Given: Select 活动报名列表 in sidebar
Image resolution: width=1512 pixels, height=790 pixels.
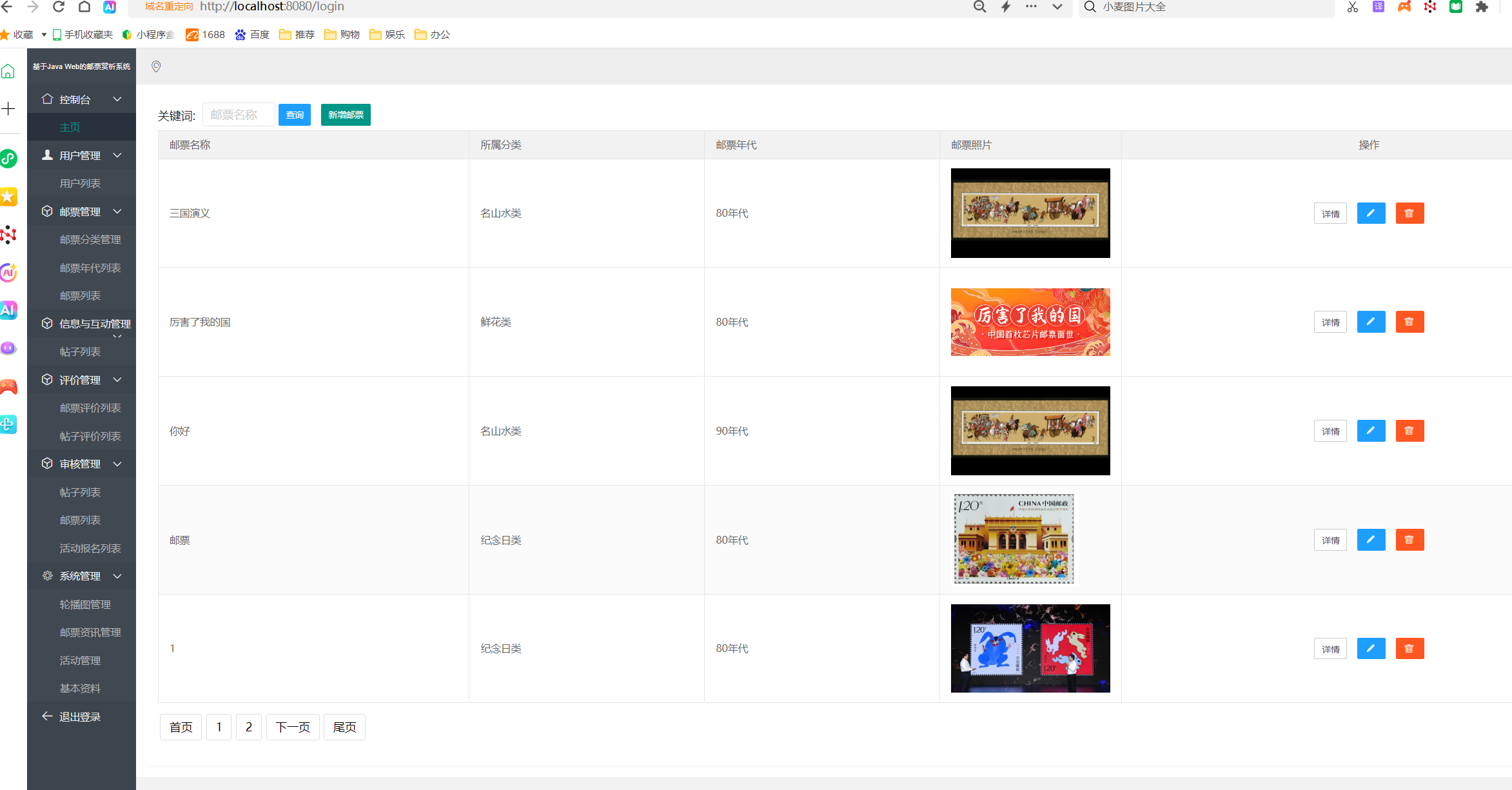Looking at the screenshot, I should tap(90, 548).
